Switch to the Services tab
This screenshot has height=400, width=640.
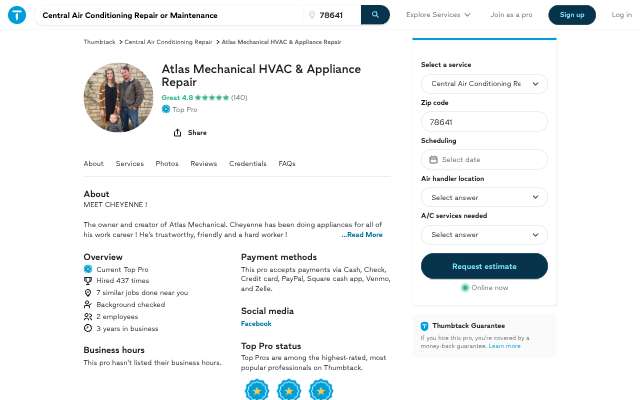pos(130,164)
